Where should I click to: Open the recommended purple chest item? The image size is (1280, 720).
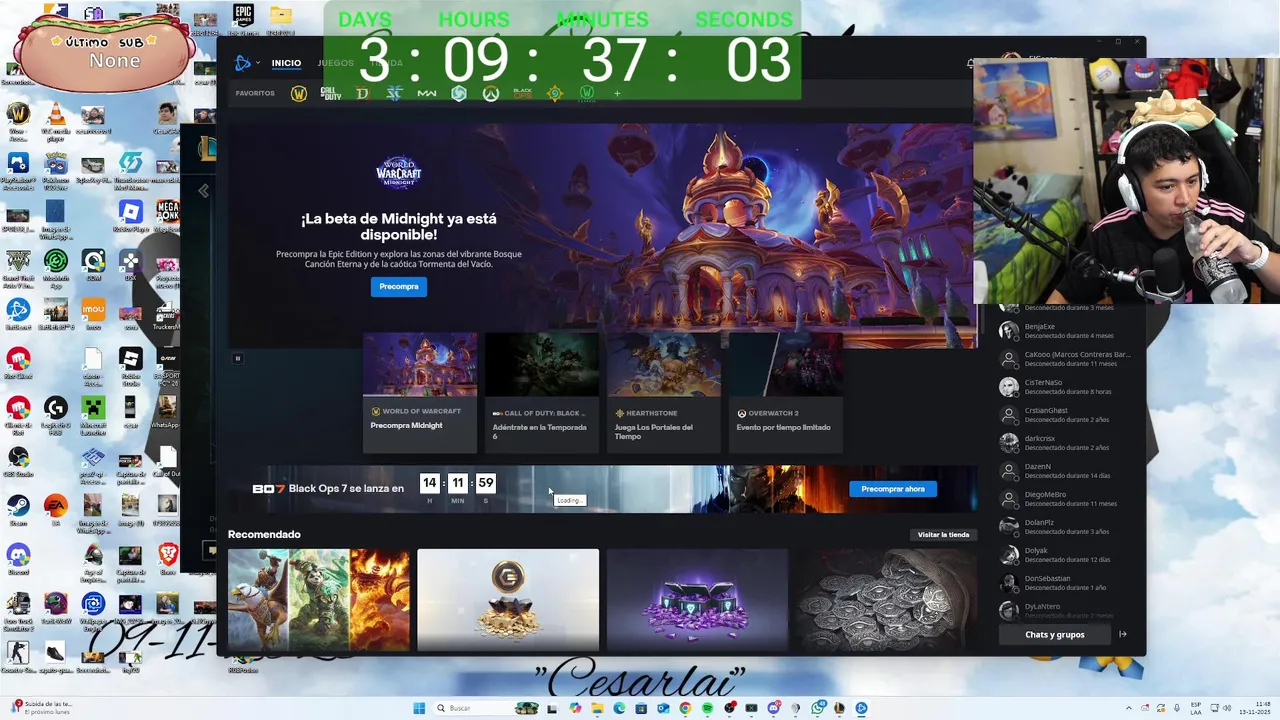(x=697, y=600)
